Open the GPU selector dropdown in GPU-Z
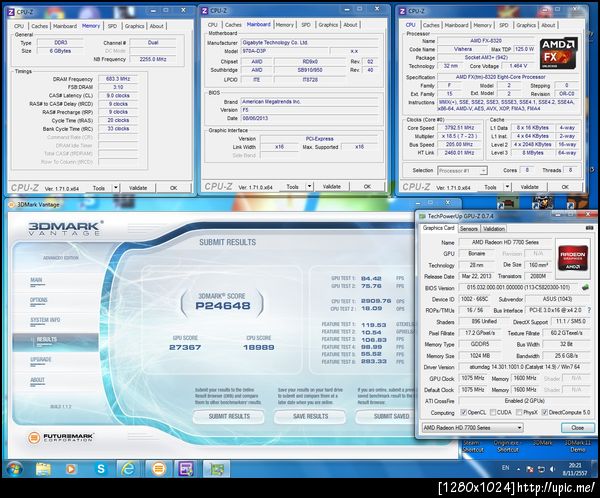This screenshot has width=600, height=498. (x=473, y=428)
